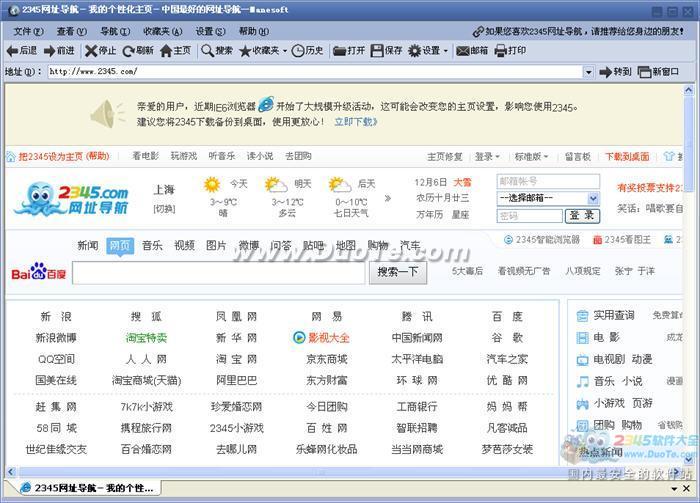The image size is (700, 503).
Task: Open the 淘宝特卖 link
Action: [146, 338]
